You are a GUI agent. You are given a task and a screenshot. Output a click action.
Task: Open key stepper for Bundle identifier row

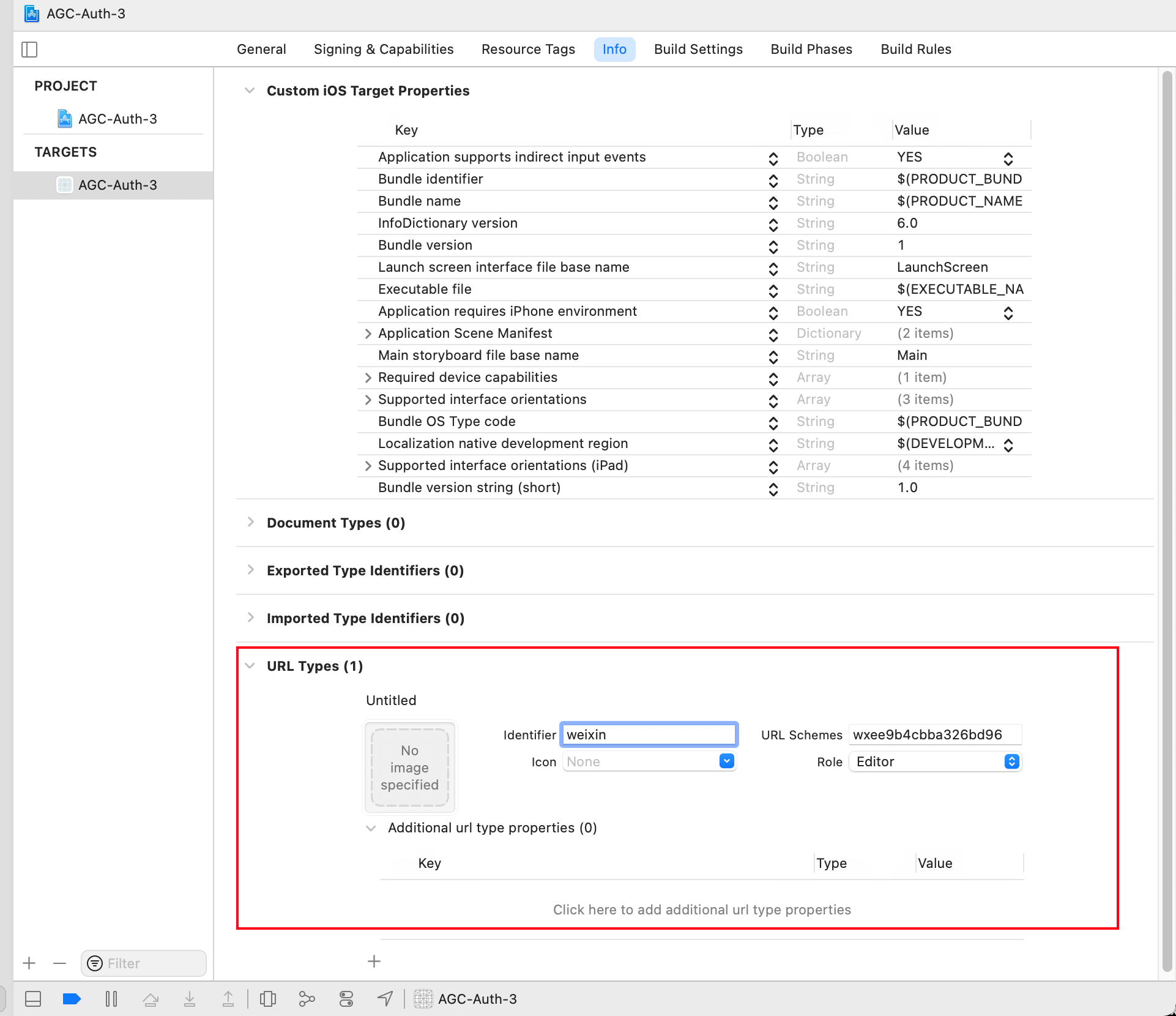[x=773, y=180]
